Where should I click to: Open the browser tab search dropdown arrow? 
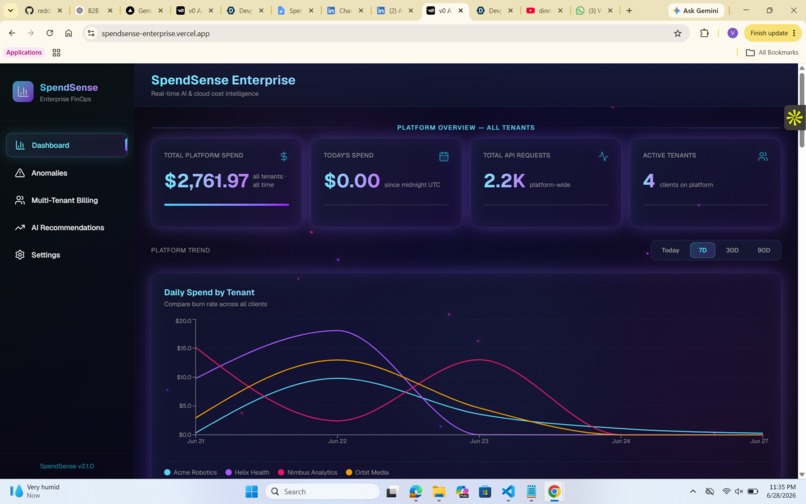pyautogui.click(x=10, y=10)
